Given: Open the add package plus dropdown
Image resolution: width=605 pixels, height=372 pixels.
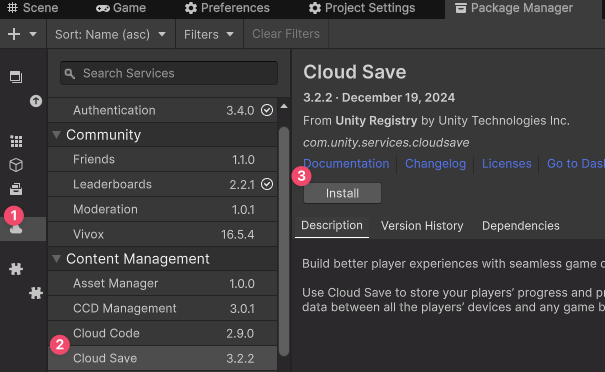Looking at the screenshot, I should pos(22,34).
